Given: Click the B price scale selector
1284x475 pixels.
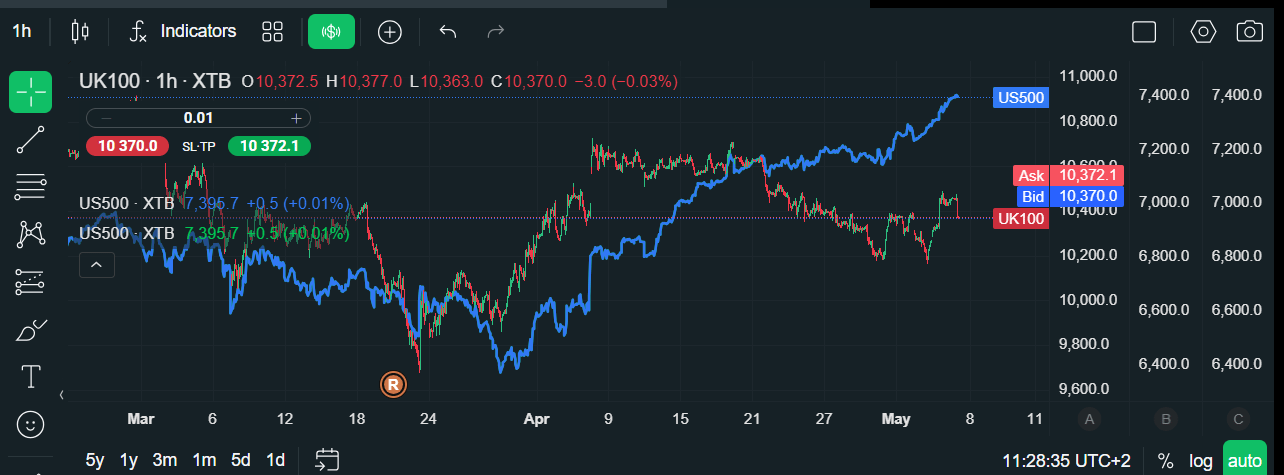Looking at the screenshot, I should (1165, 418).
